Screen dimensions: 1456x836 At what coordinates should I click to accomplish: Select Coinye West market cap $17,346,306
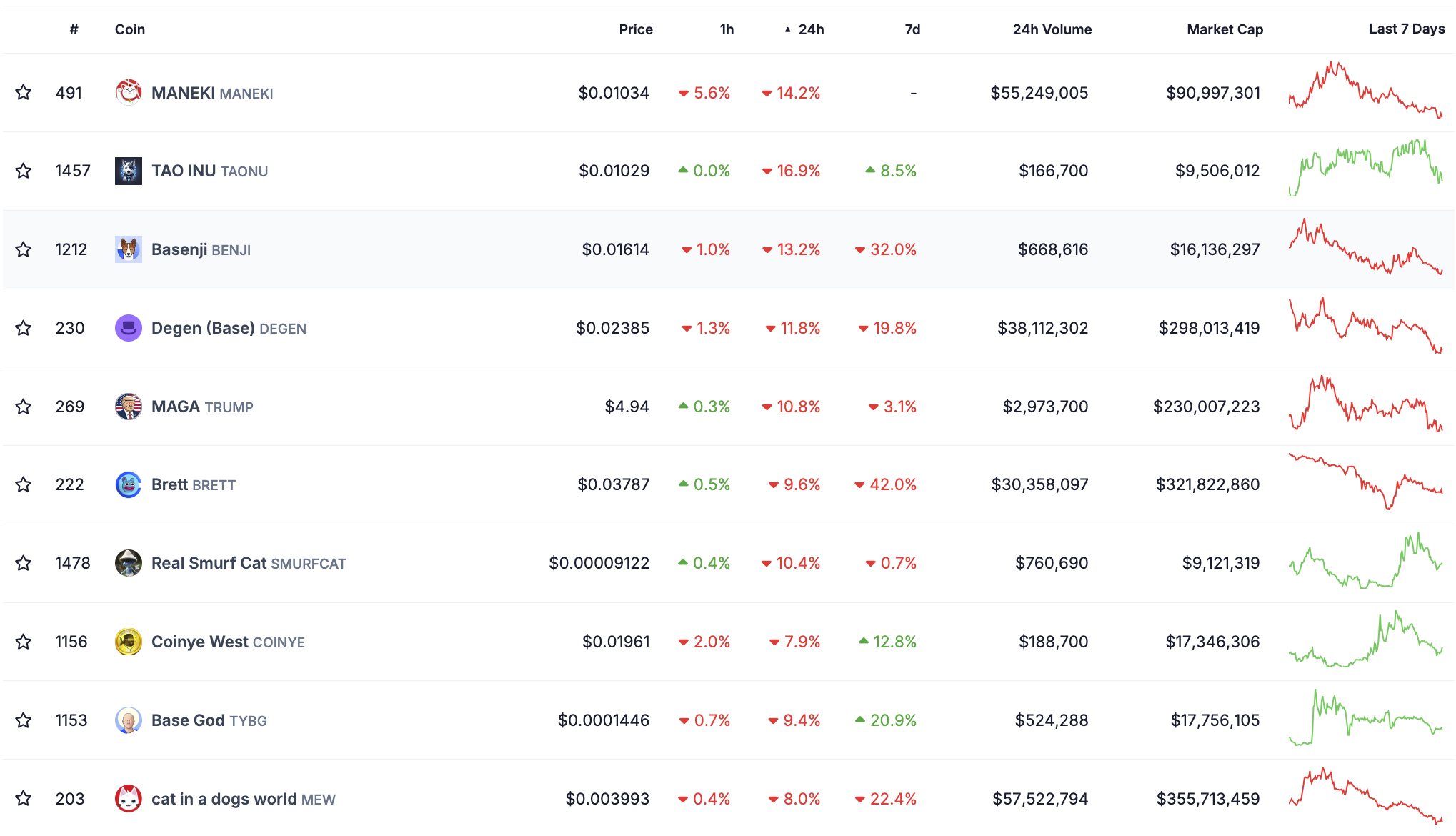(1213, 642)
